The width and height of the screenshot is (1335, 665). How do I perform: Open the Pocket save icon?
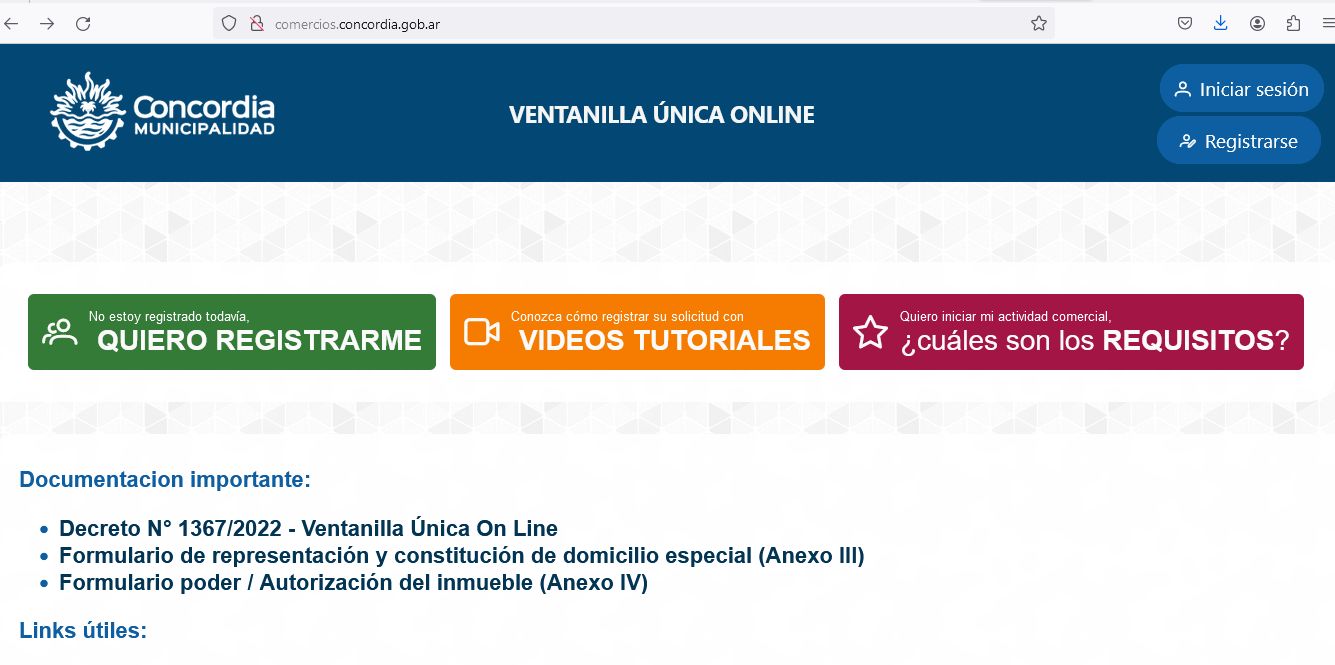pyautogui.click(x=1184, y=24)
